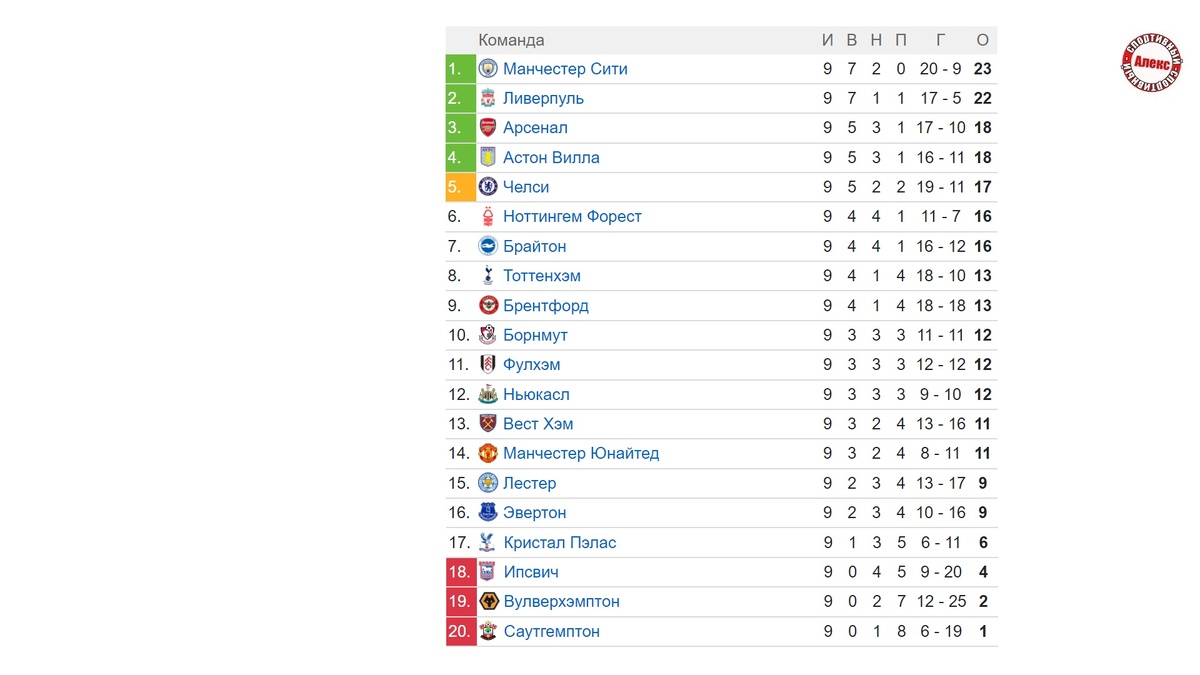Click the Arsenal cannon crest icon
The image size is (1200, 675).
tap(488, 128)
